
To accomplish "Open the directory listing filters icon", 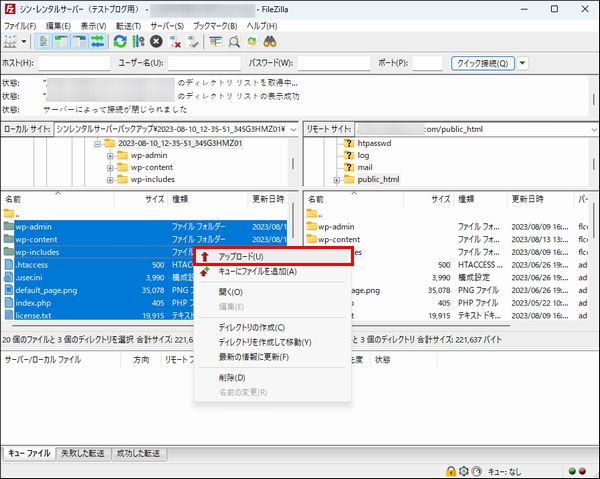I will point(216,41).
